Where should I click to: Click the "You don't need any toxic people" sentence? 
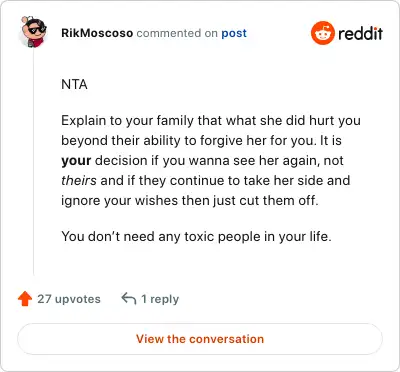196,237
